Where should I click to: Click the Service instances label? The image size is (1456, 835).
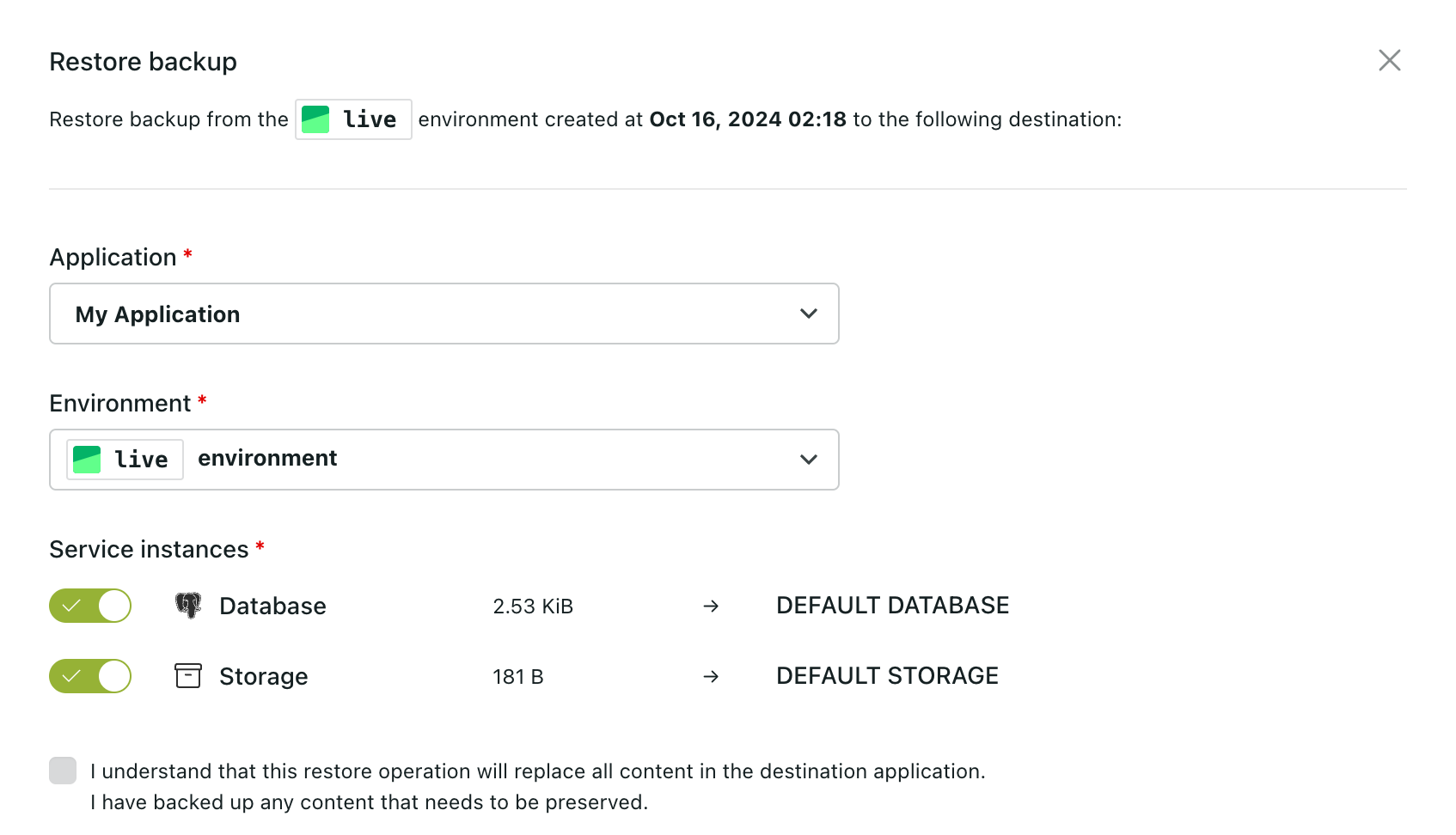tap(149, 550)
